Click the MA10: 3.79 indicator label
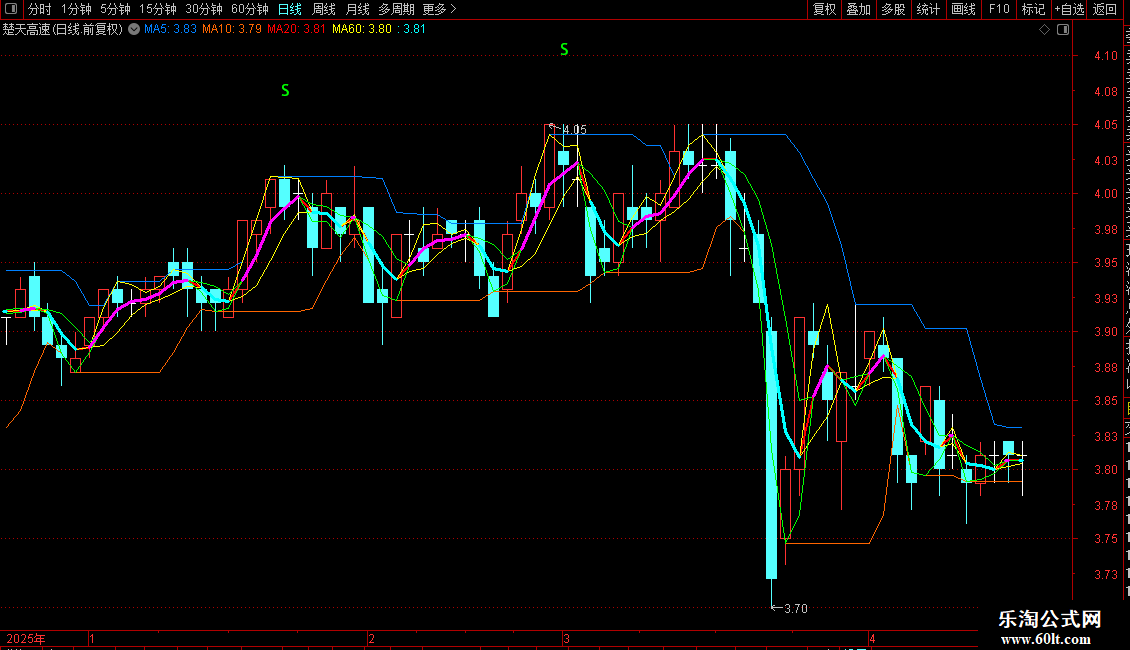 point(231,30)
